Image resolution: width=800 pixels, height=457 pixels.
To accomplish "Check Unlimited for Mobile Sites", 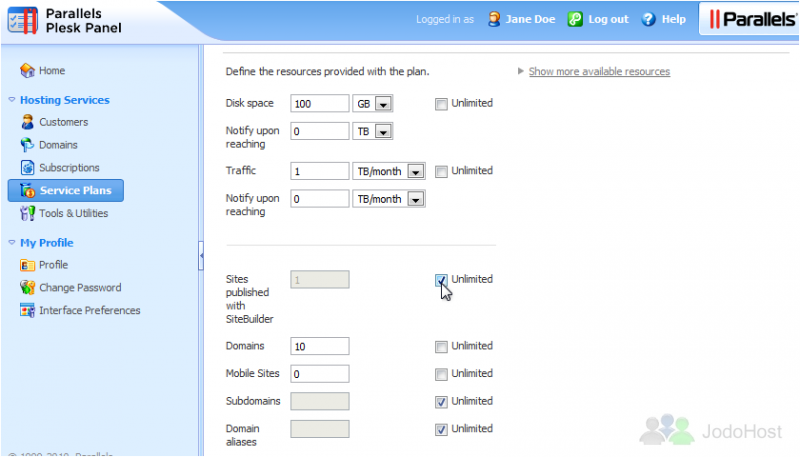I will click(441, 374).
